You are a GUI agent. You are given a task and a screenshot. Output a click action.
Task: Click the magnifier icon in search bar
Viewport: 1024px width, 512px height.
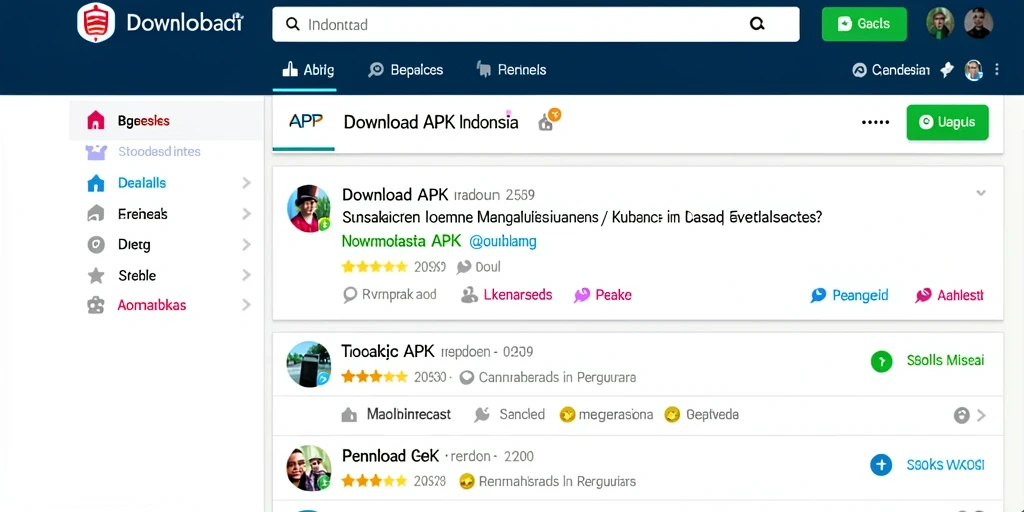757,24
